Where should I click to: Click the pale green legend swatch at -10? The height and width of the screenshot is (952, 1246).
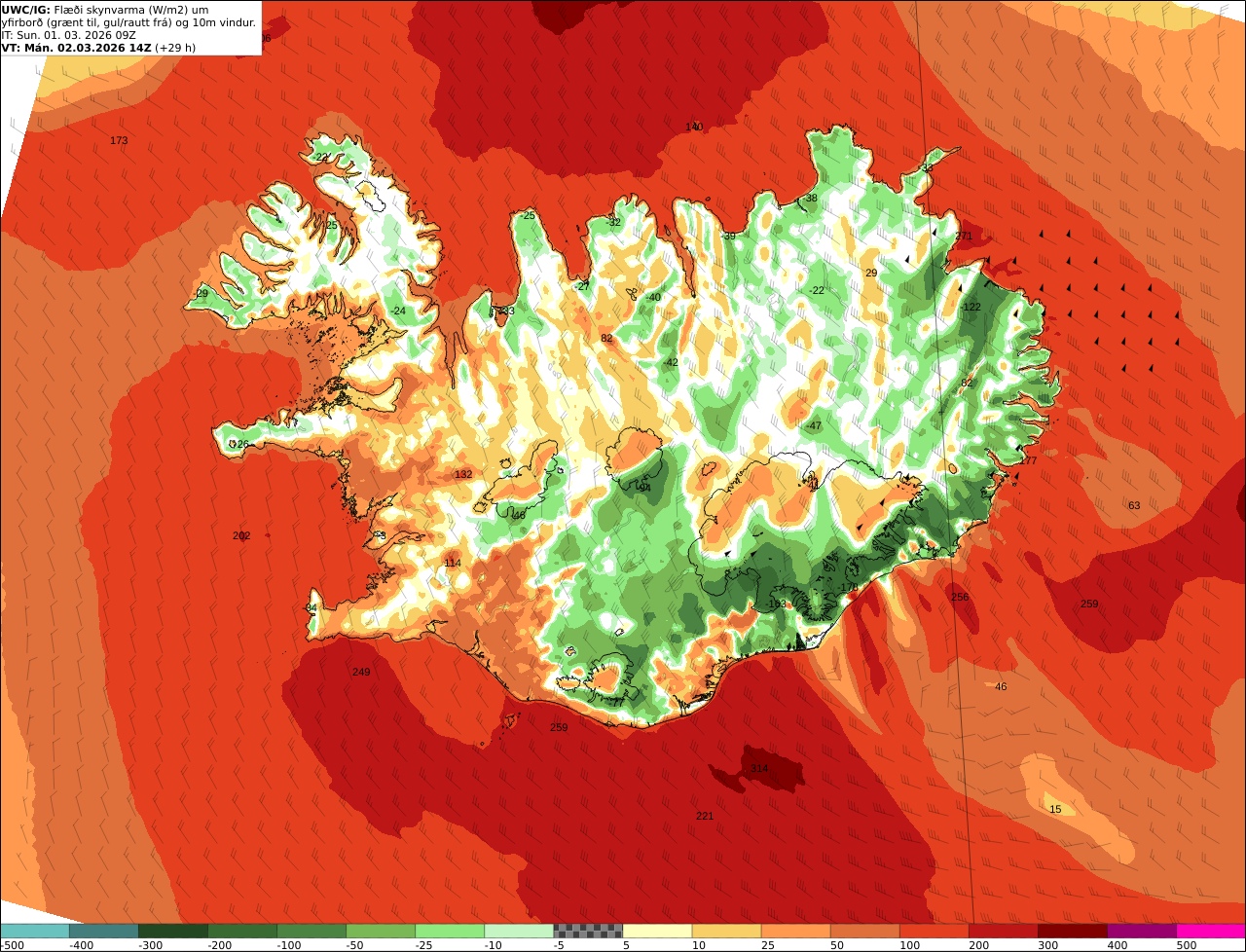(x=519, y=931)
